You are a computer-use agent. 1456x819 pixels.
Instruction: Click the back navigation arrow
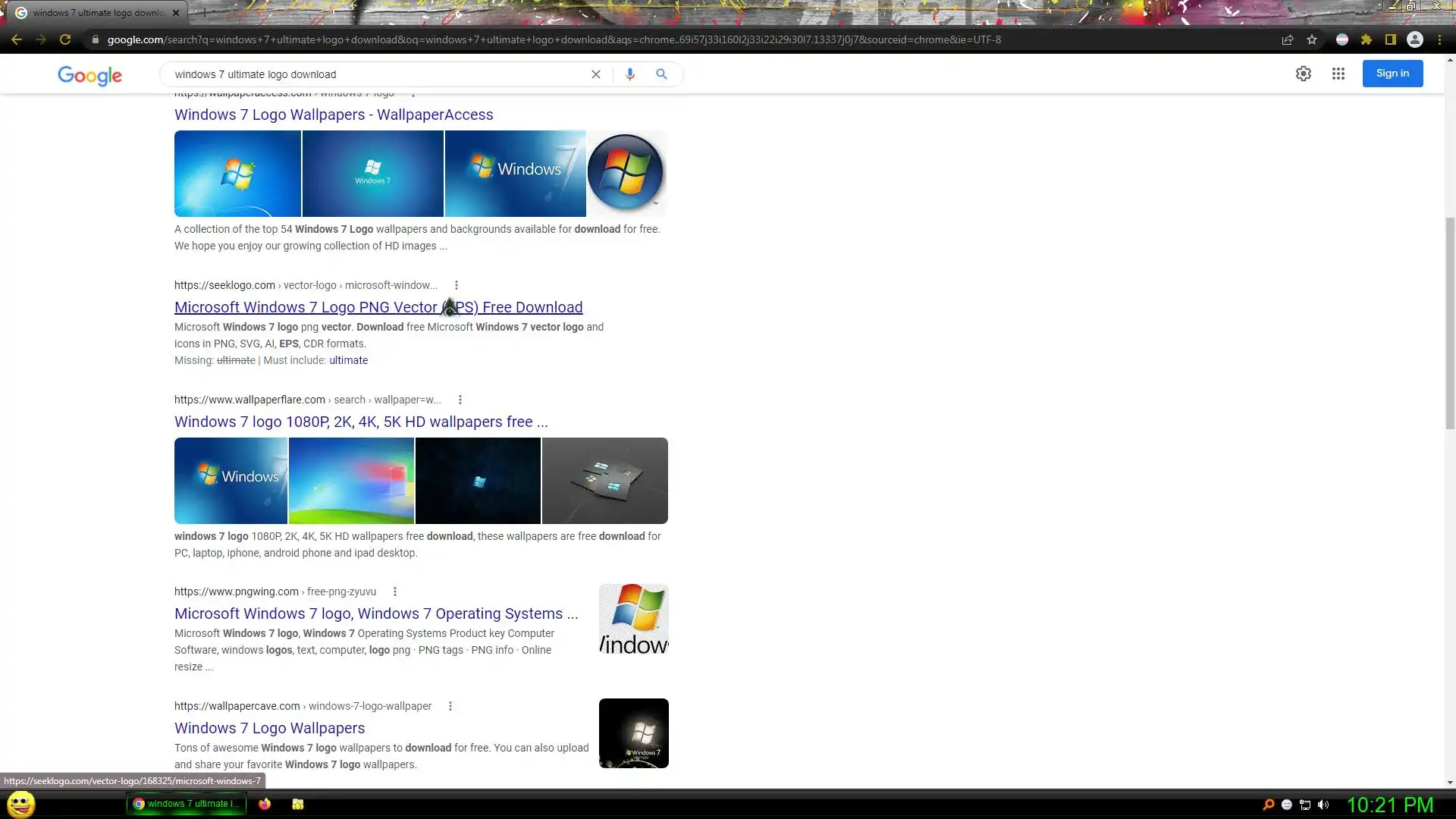coord(17,39)
